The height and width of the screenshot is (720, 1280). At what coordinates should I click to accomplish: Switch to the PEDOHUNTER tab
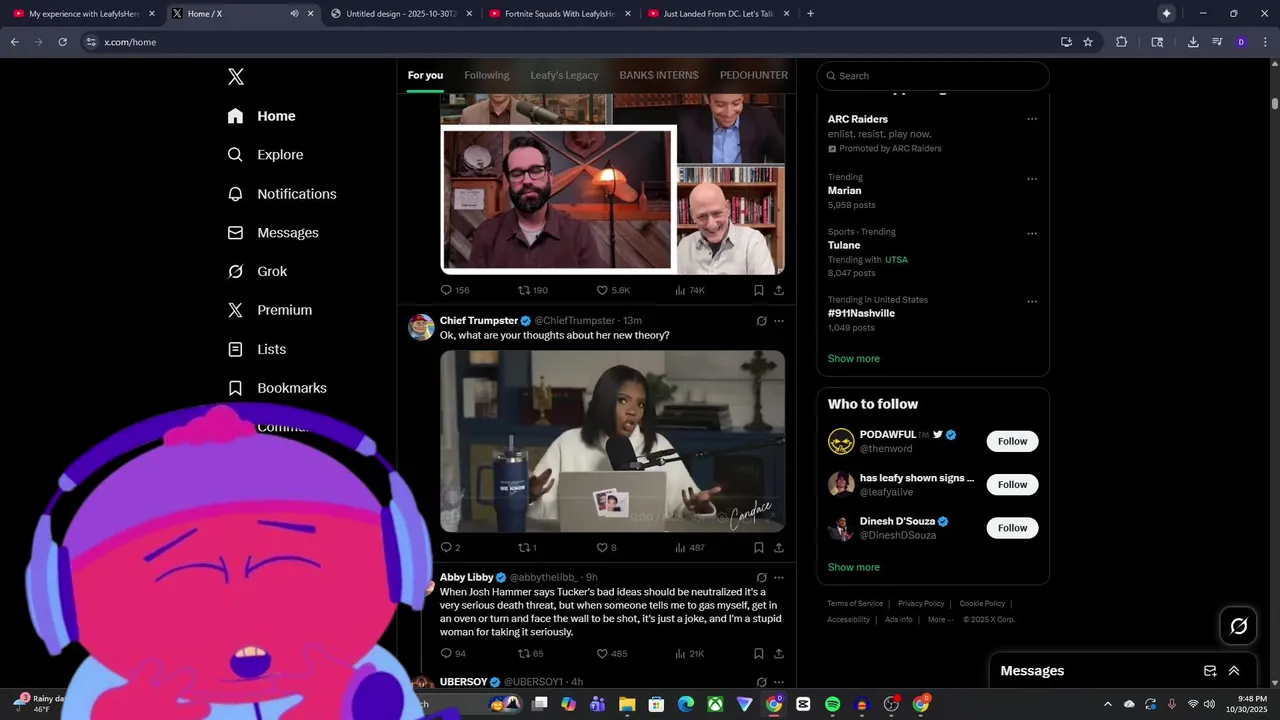point(754,75)
